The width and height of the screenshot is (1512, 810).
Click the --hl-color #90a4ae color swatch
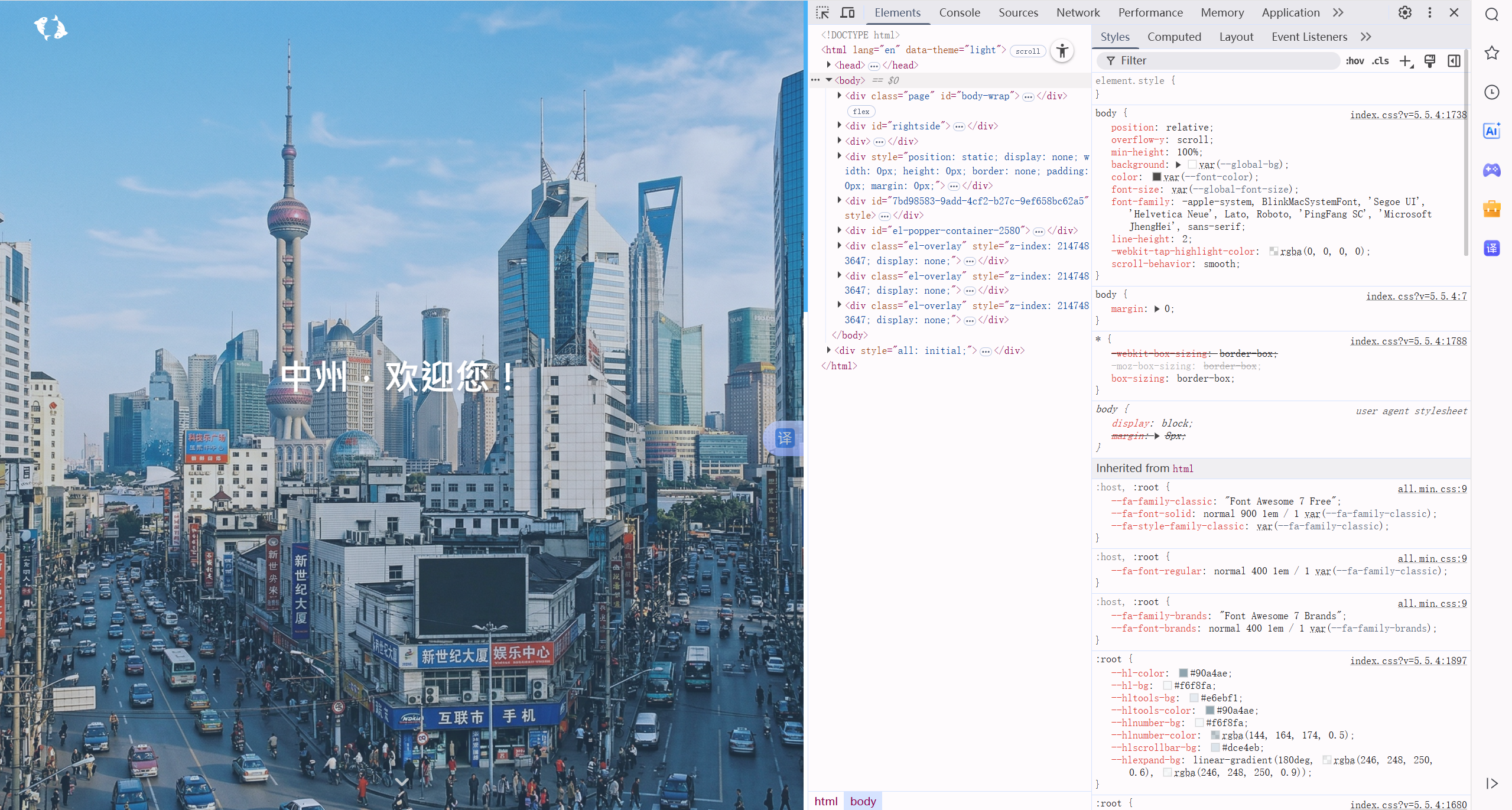[1183, 674]
